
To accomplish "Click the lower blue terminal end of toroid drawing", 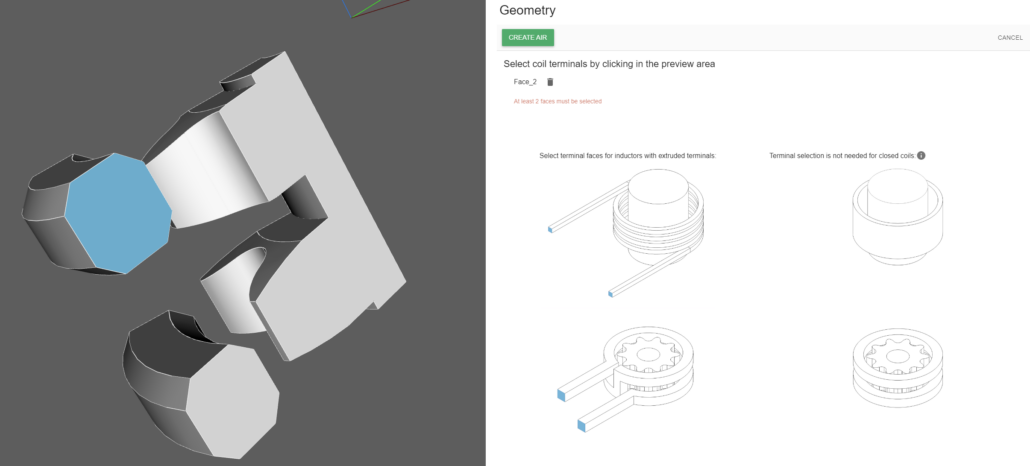I will [580, 427].
